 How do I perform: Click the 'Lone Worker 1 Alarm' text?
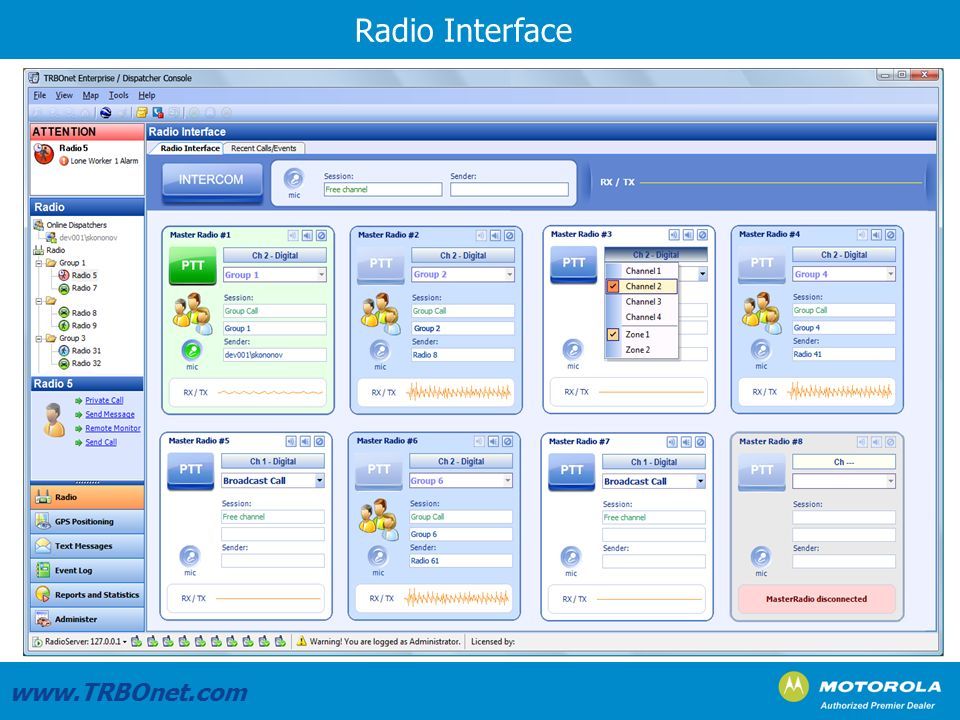click(x=104, y=161)
